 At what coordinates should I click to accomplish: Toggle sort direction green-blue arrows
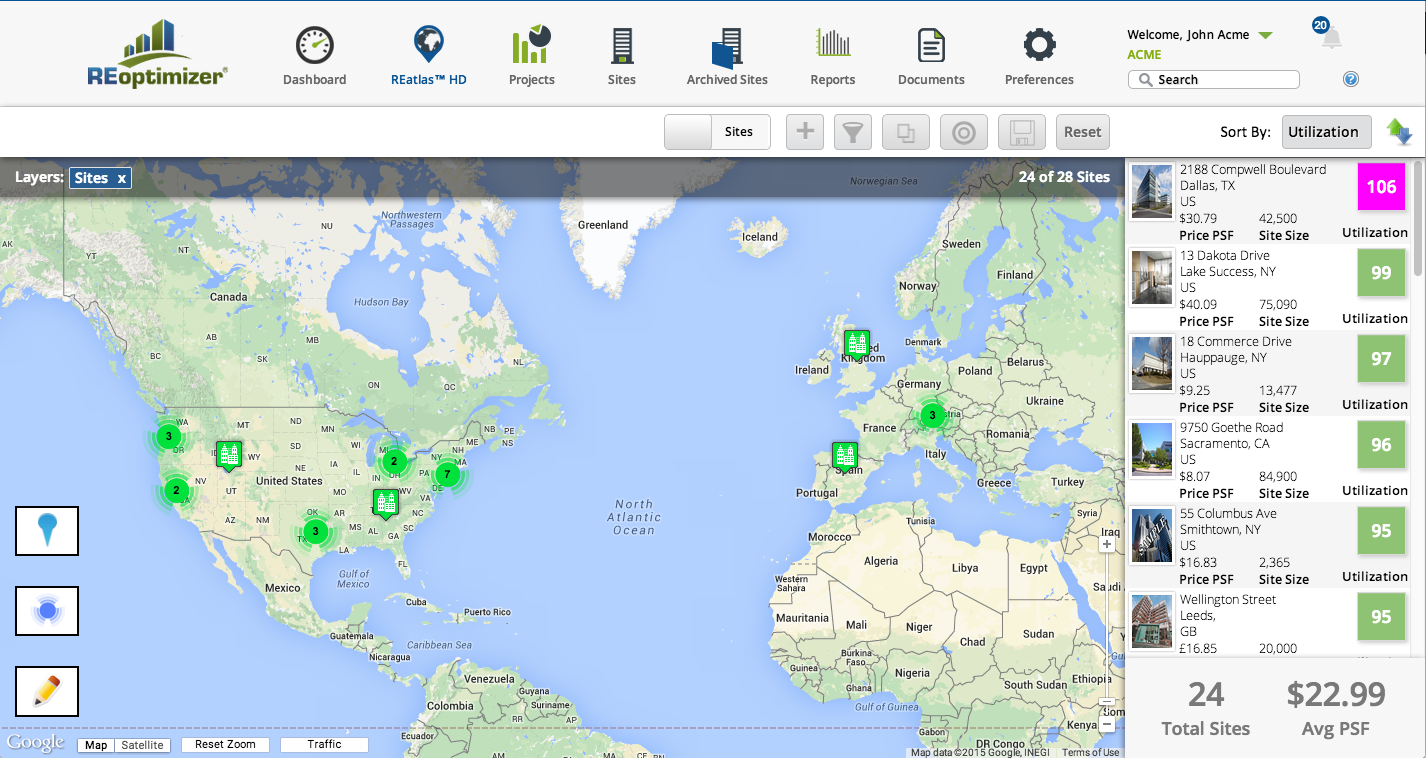point(1399,132)
